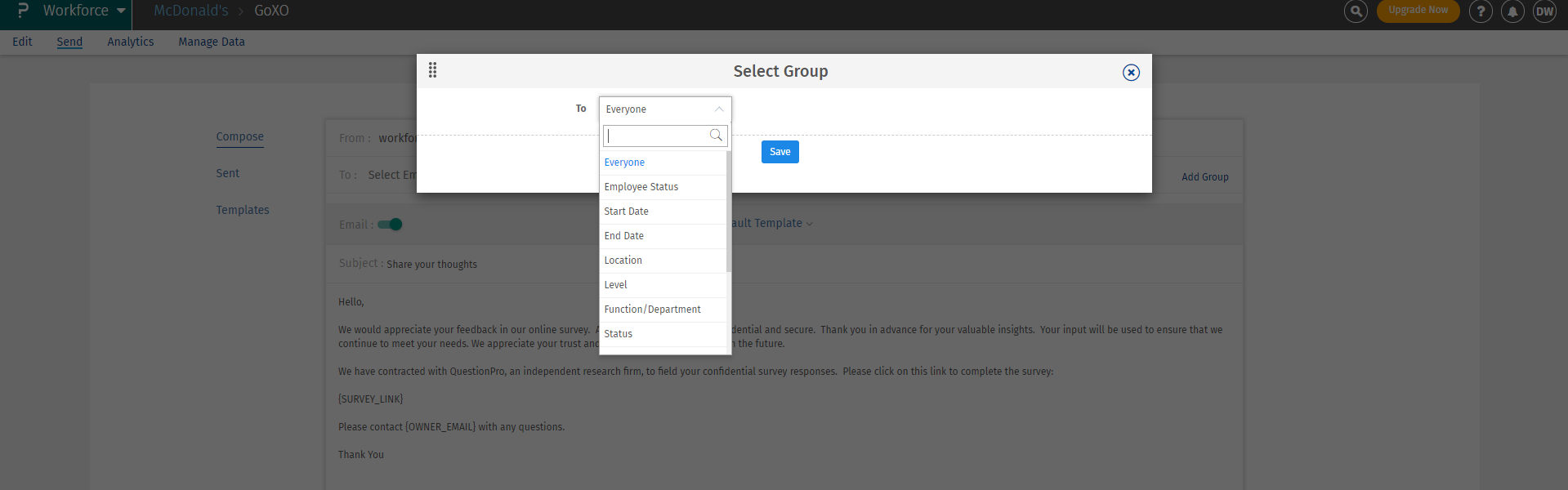Viewport: 1568px width, 490px height.
Task: Switch to the Send tab
Action: [x=69, y=42]
